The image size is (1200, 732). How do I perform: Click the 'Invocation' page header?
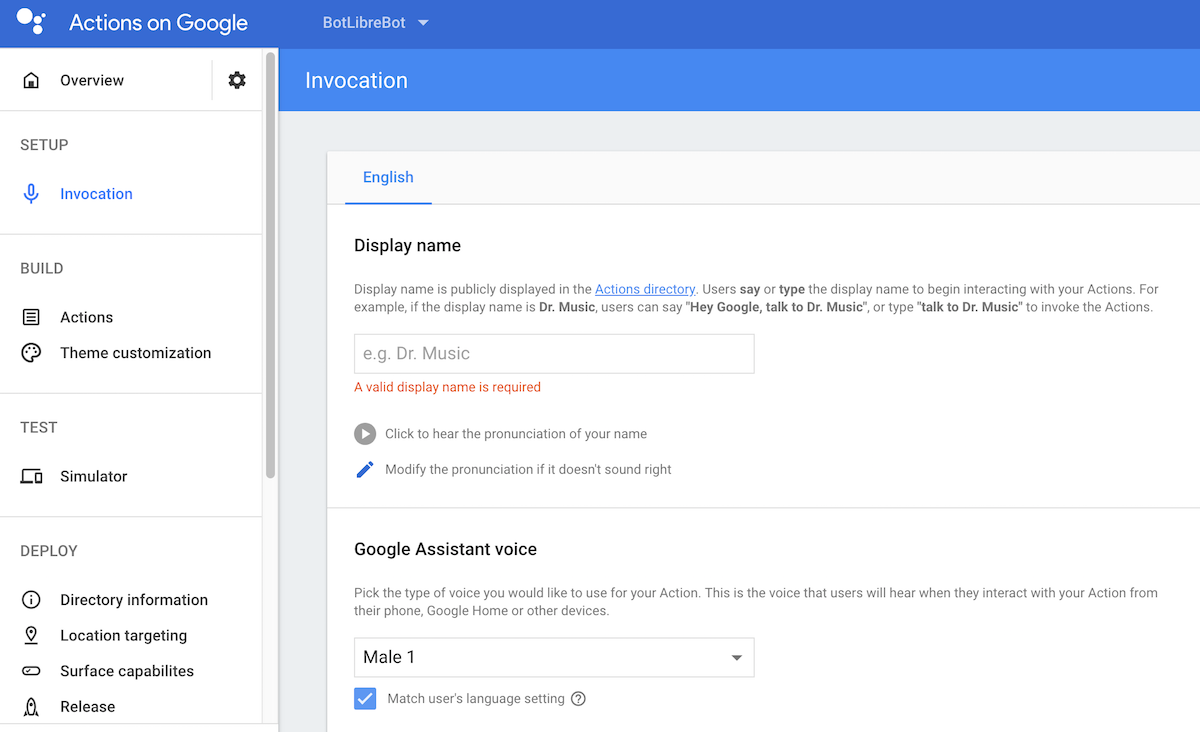pyautogui.click(x=356, y=81)
